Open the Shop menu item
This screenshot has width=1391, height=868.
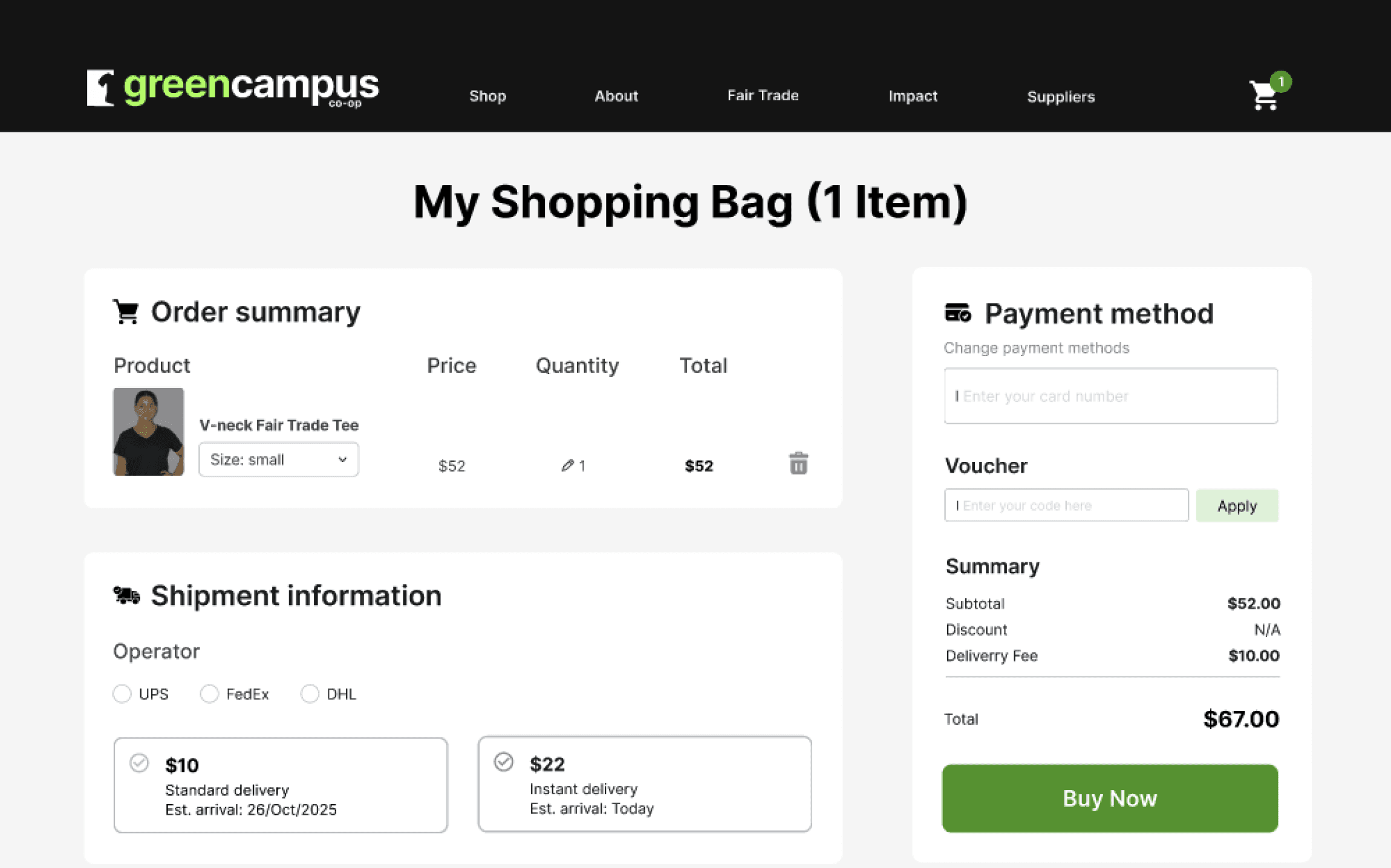point(487,96)
